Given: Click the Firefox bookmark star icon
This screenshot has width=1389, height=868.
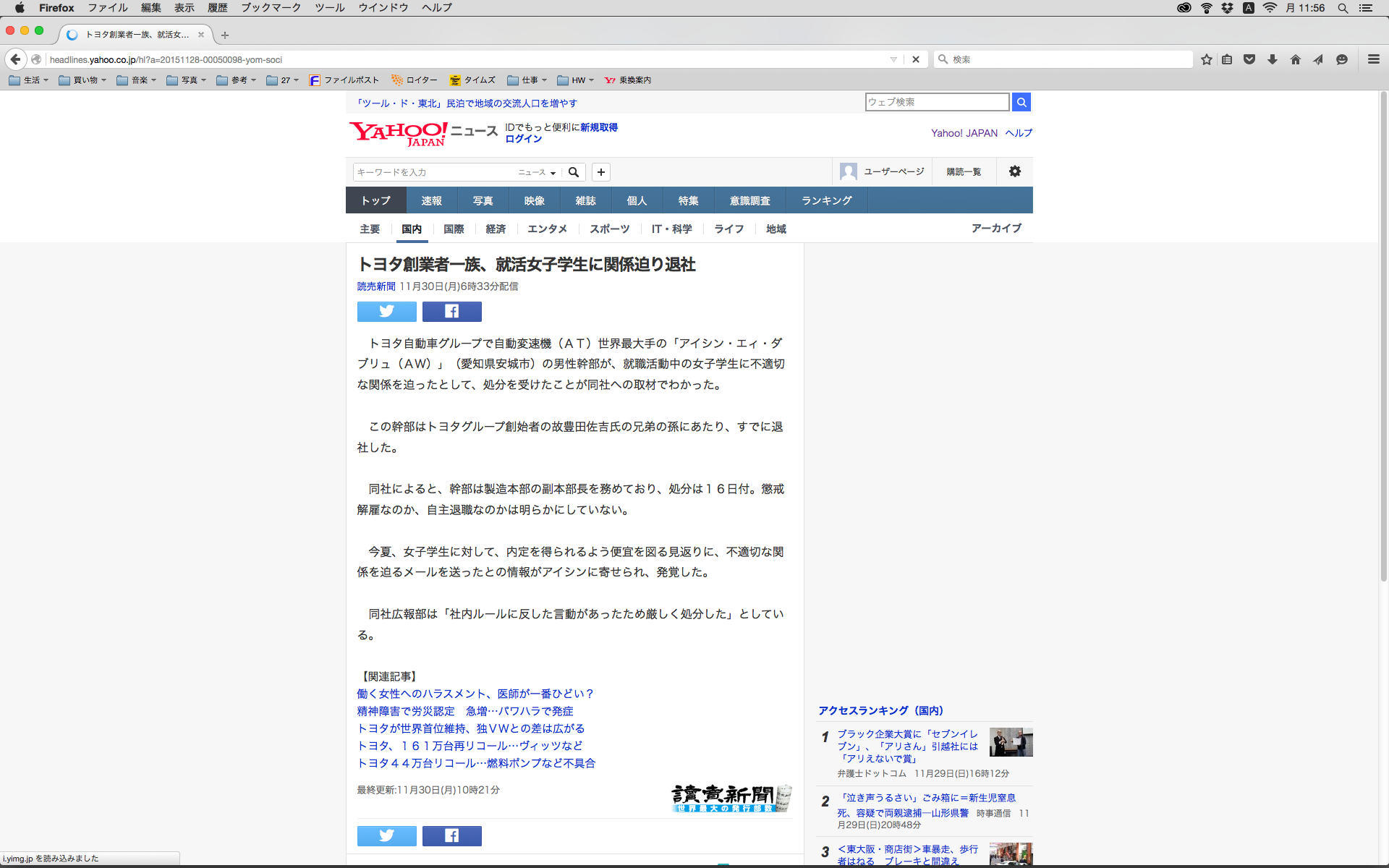Looking at the screenshot, I should coord(1206,59).
